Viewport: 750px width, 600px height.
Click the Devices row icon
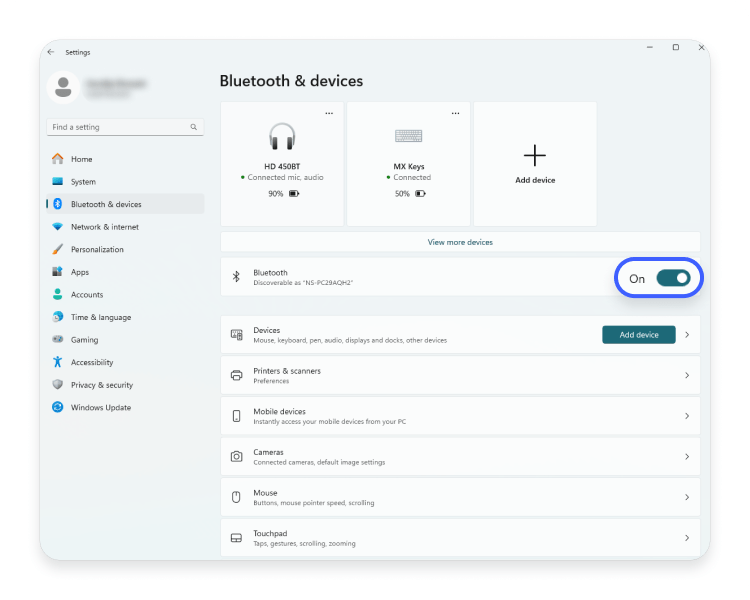(236, 334)
